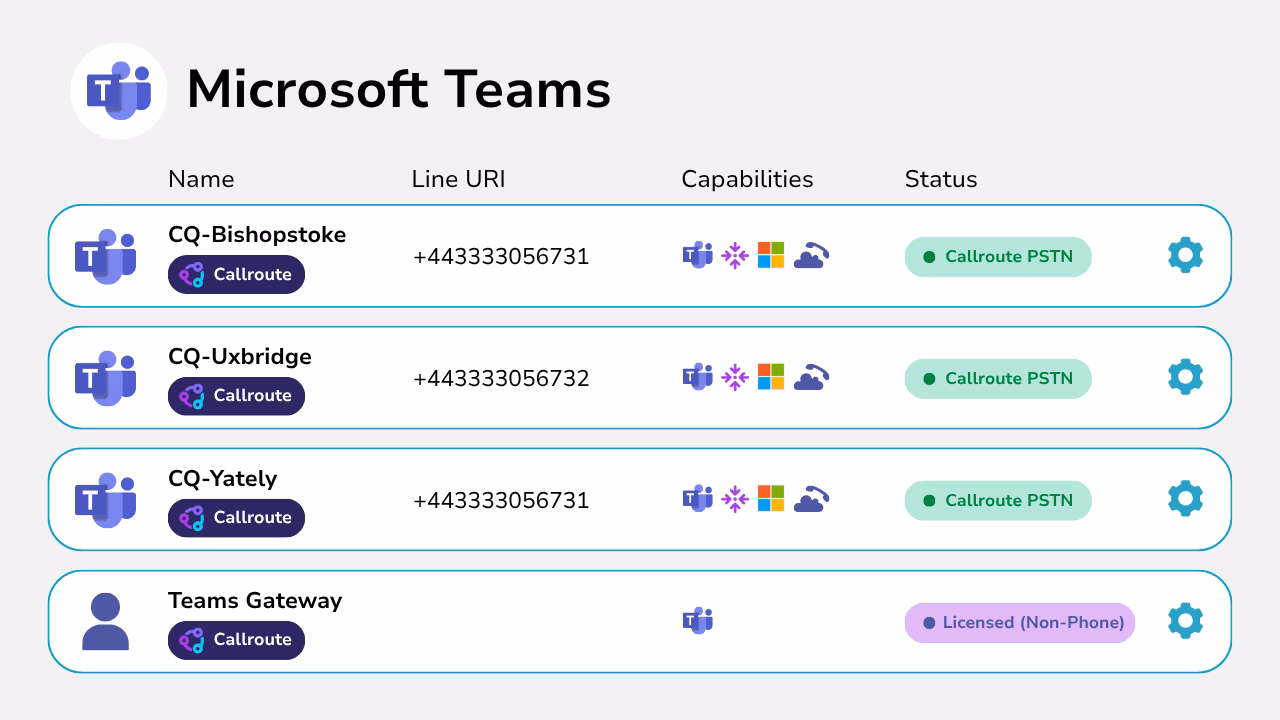Select the Callroute sync icon for CQ-Uxbridge
The image size is (1280, 720).
734,377
